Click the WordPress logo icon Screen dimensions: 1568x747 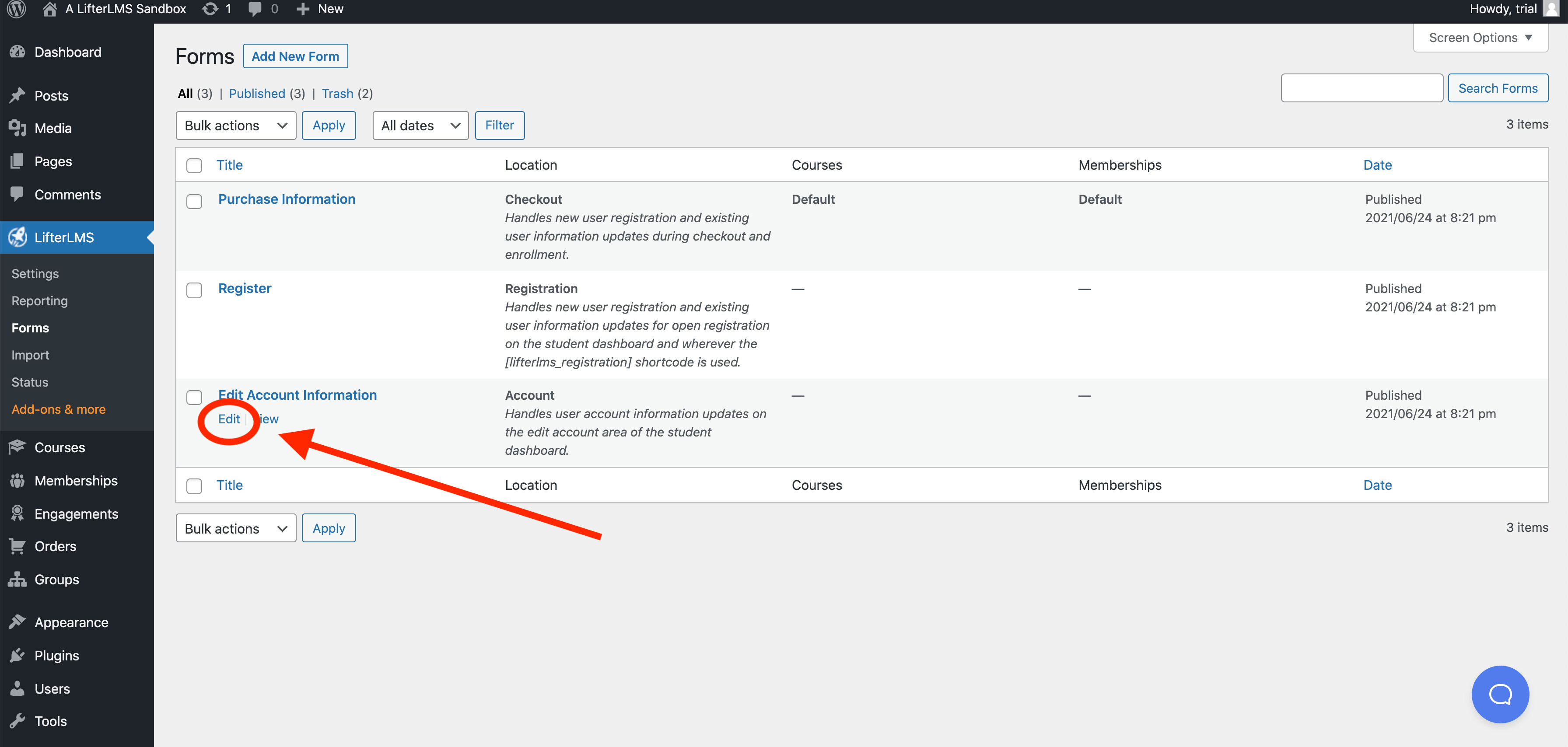coord(17,9)
